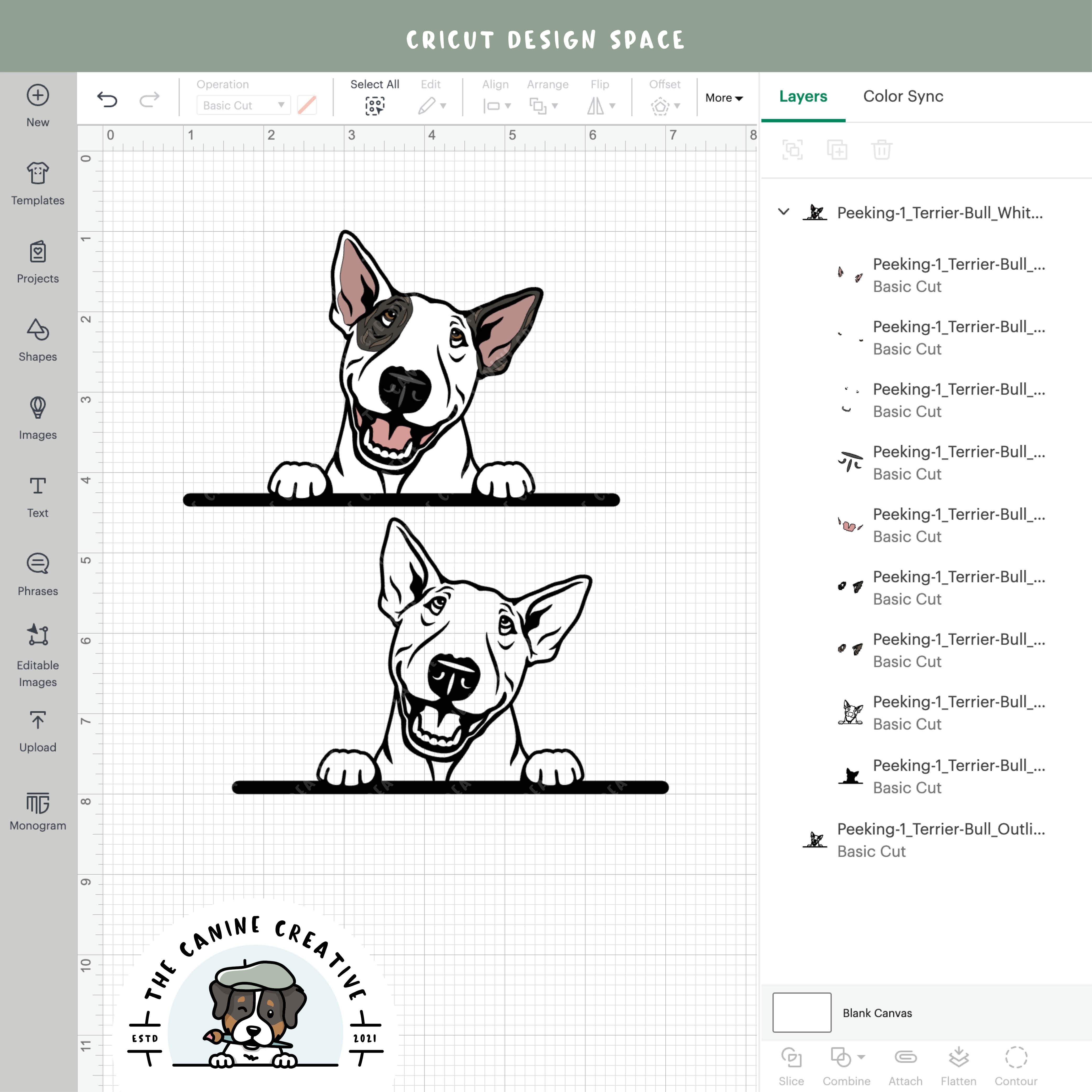Open the Operation dropdown showing Basic Cut

(242, 105)
